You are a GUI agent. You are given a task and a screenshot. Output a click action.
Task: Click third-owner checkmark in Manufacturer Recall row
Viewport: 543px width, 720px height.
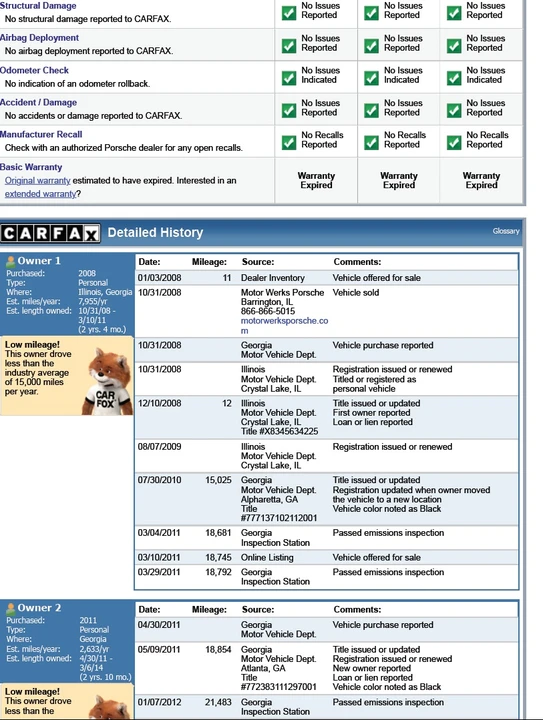(454, 142)
